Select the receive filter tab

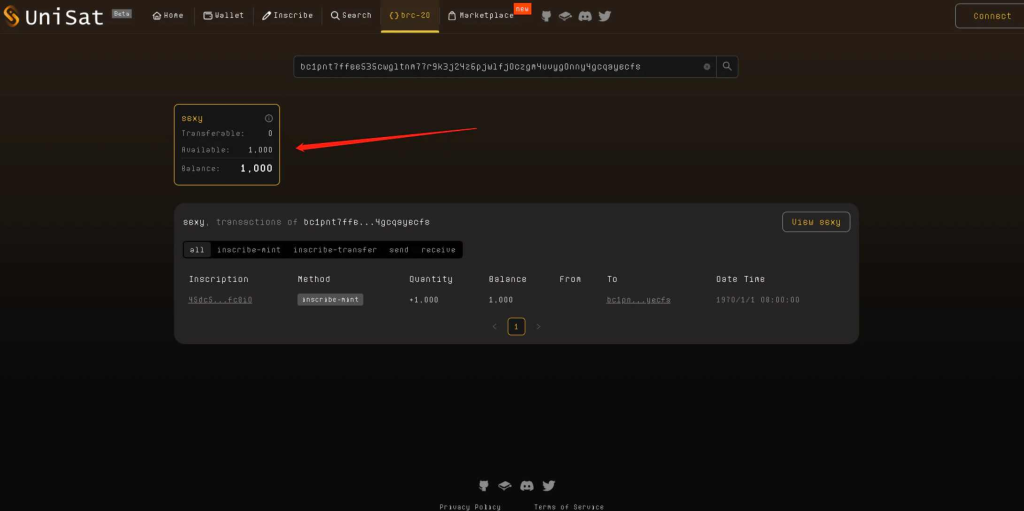point(438,250)
